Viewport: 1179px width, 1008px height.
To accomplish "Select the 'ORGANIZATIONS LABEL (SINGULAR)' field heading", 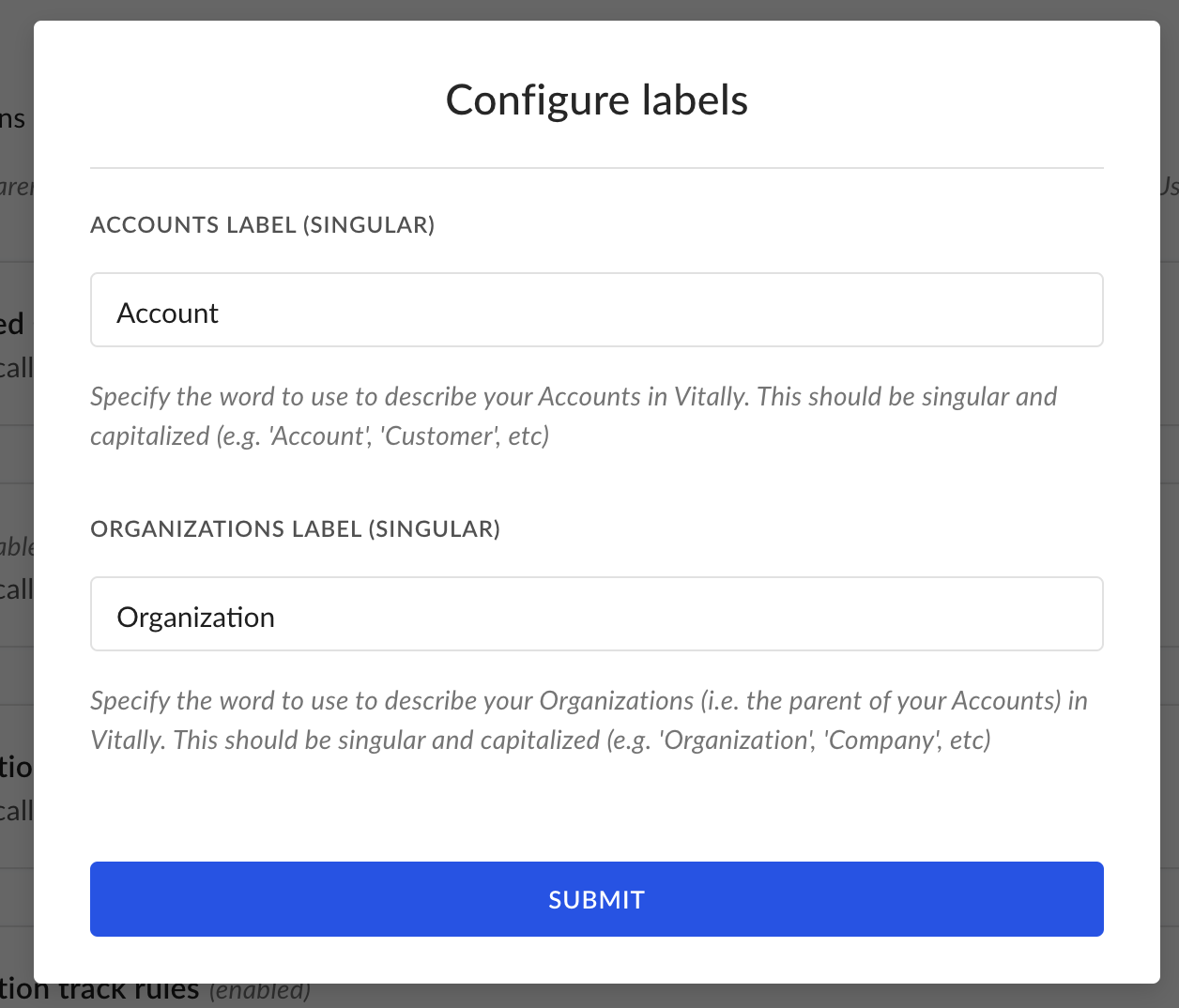I will pyautogui.click(x=295, y=529).
